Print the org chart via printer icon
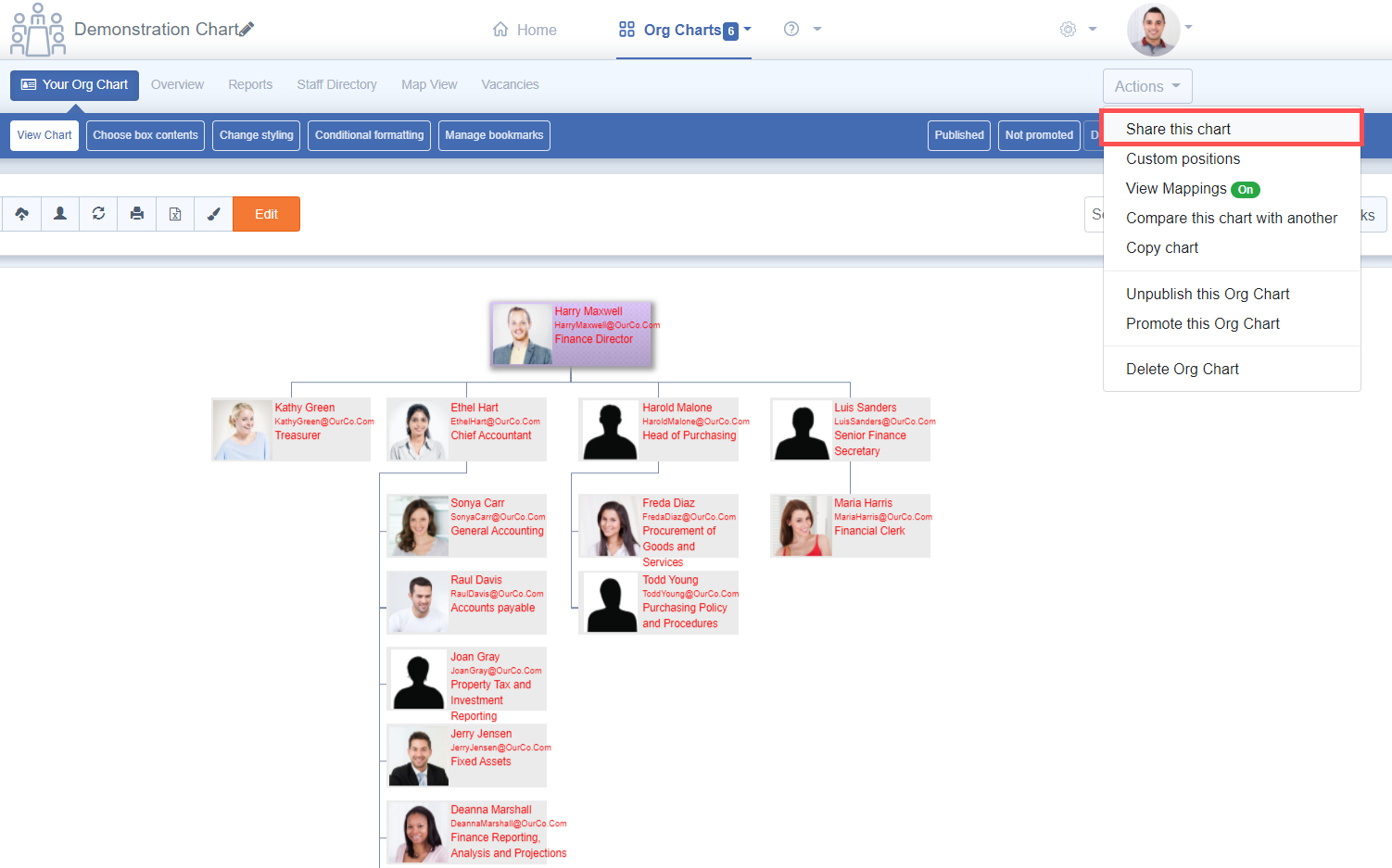Screen dimensions: 1392x868 137,214
